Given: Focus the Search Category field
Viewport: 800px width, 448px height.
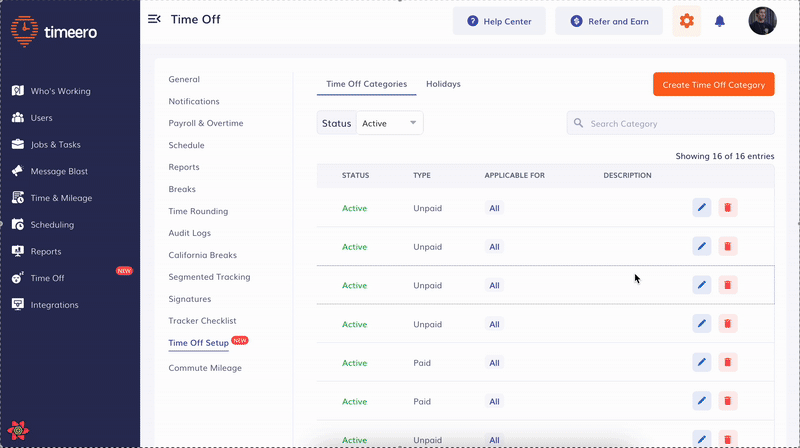Looking at the screenshot, I should click(x=670, y=123).
